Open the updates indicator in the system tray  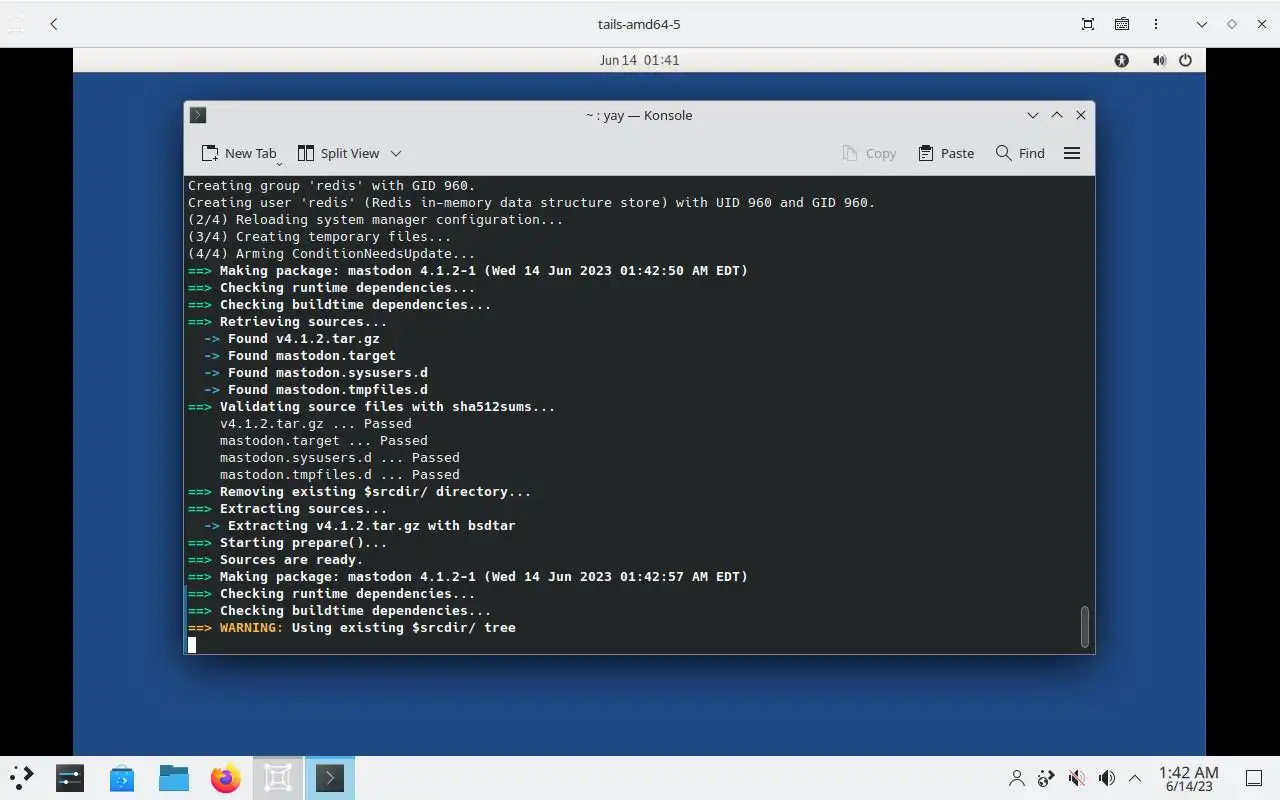click(1046, 778)
